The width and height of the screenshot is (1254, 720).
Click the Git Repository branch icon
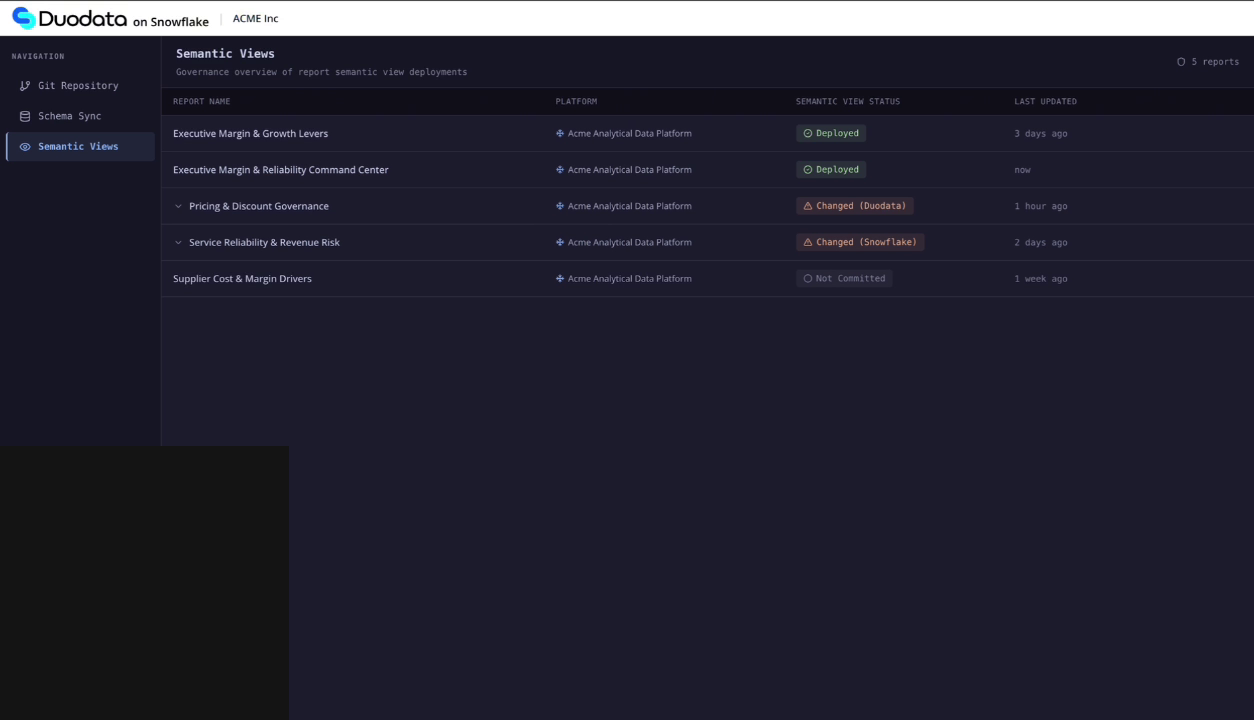coord(23,86)
